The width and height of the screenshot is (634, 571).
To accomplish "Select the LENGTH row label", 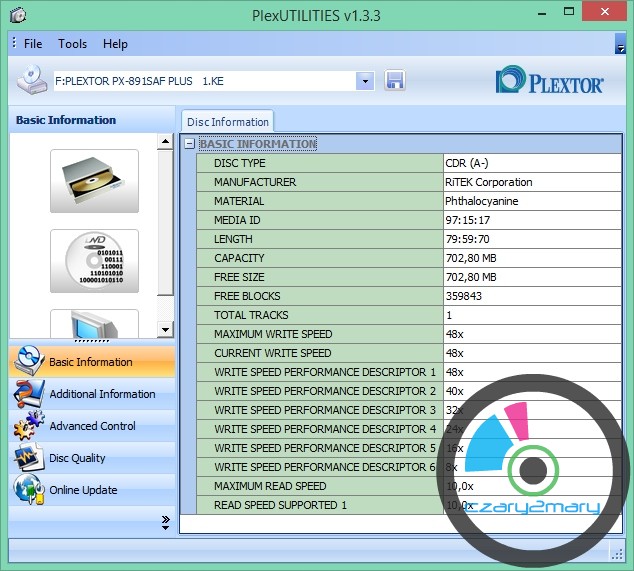I will [233, 239].
